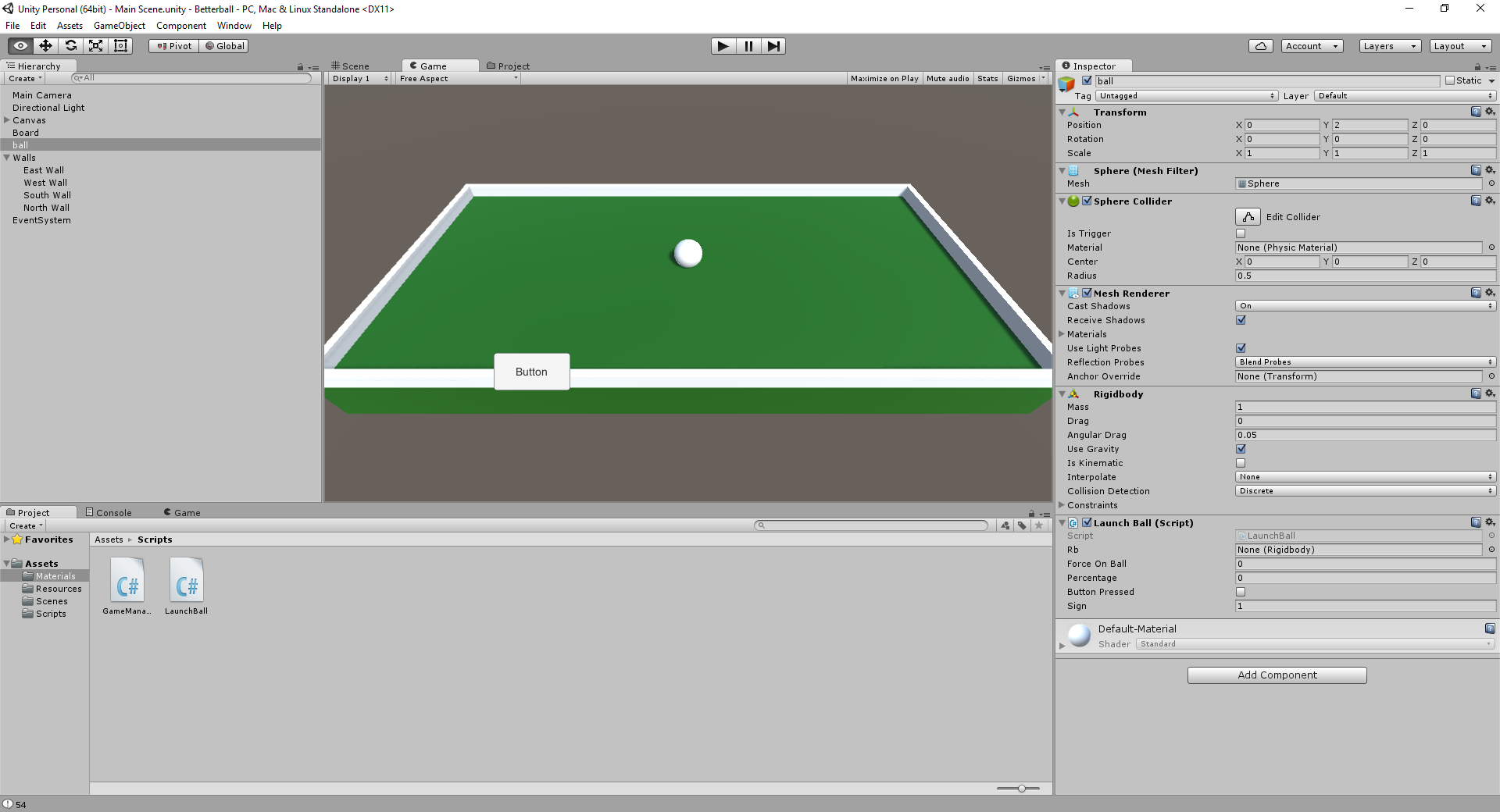Open Default-Material help book icon
Screen dimensions: 1500x812
tap(1490, 629)
